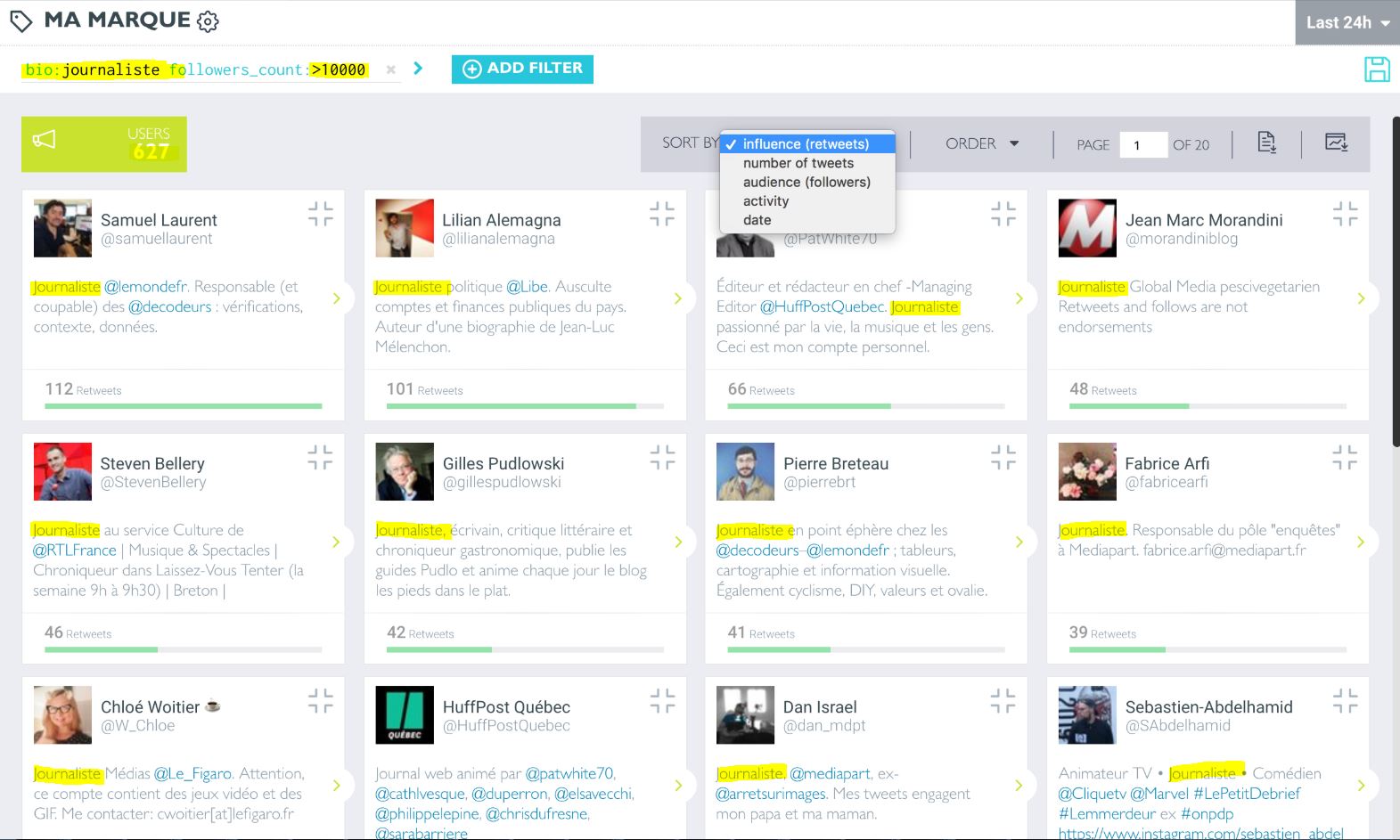Open the Last 24h time range dropdown
This screenshot has height=840, width=1400.
[x=1347, y=23]
